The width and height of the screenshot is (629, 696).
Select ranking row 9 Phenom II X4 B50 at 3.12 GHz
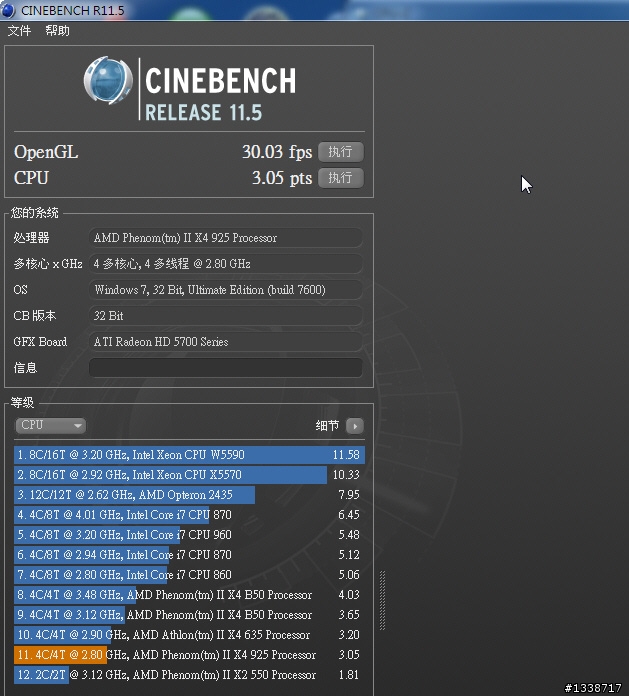[x=189, y=615]
